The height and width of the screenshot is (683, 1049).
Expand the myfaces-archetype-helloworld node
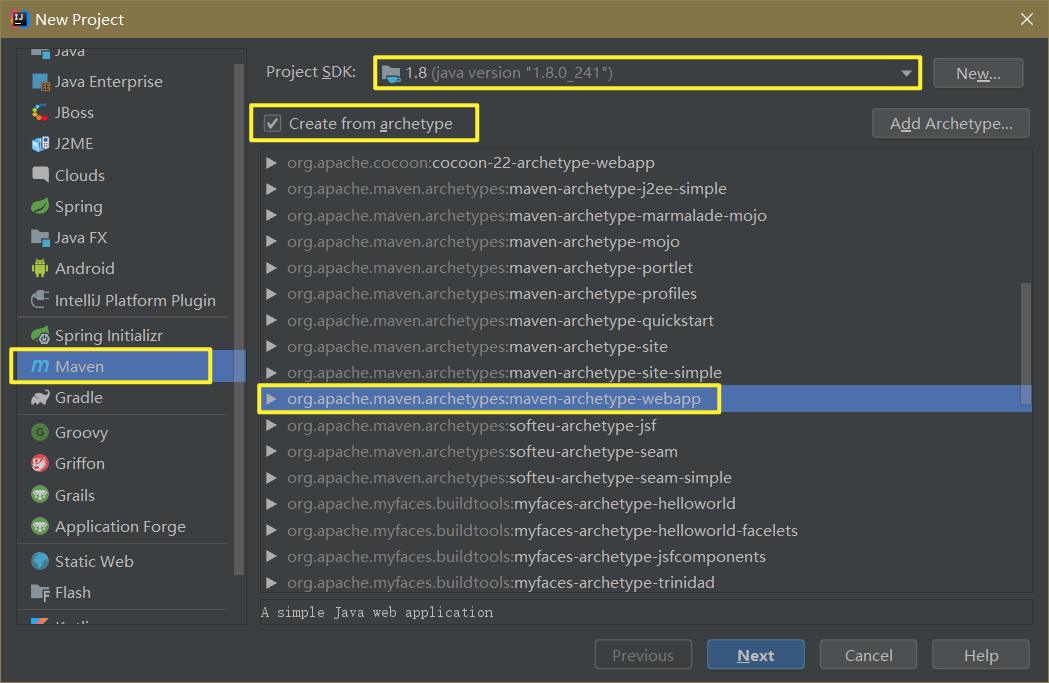(271, 504)
